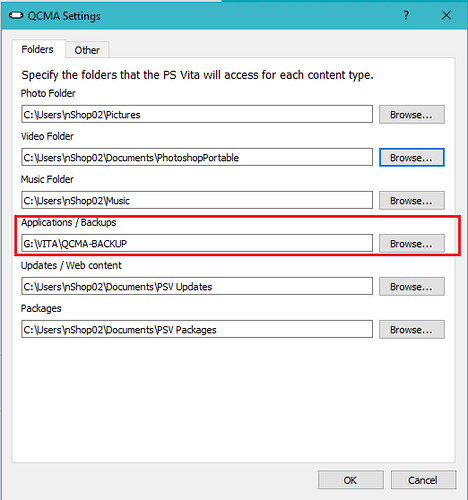Click the Music Folder path field
This screenshot has height=500, width=468.
tap(197, 200)
